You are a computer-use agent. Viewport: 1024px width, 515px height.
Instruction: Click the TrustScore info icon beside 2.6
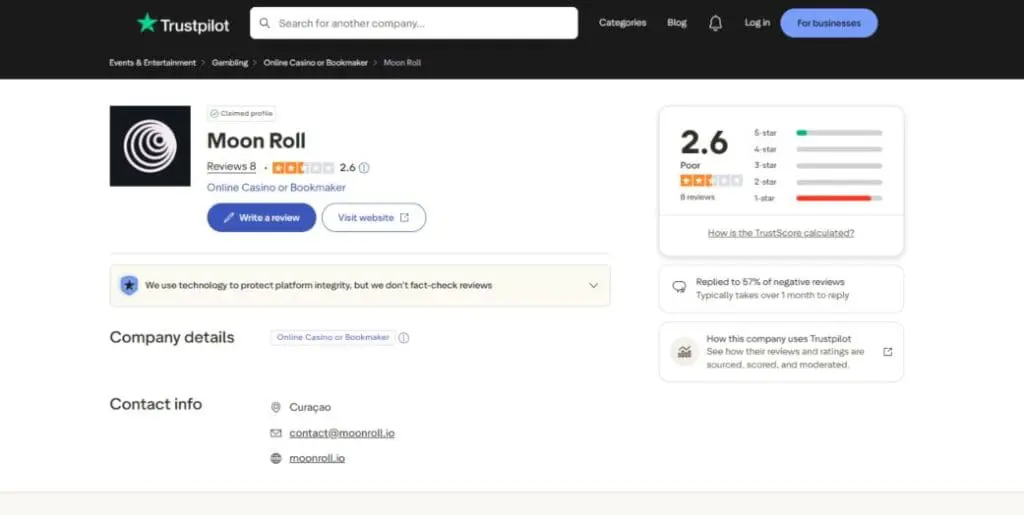tap(364, 168)
